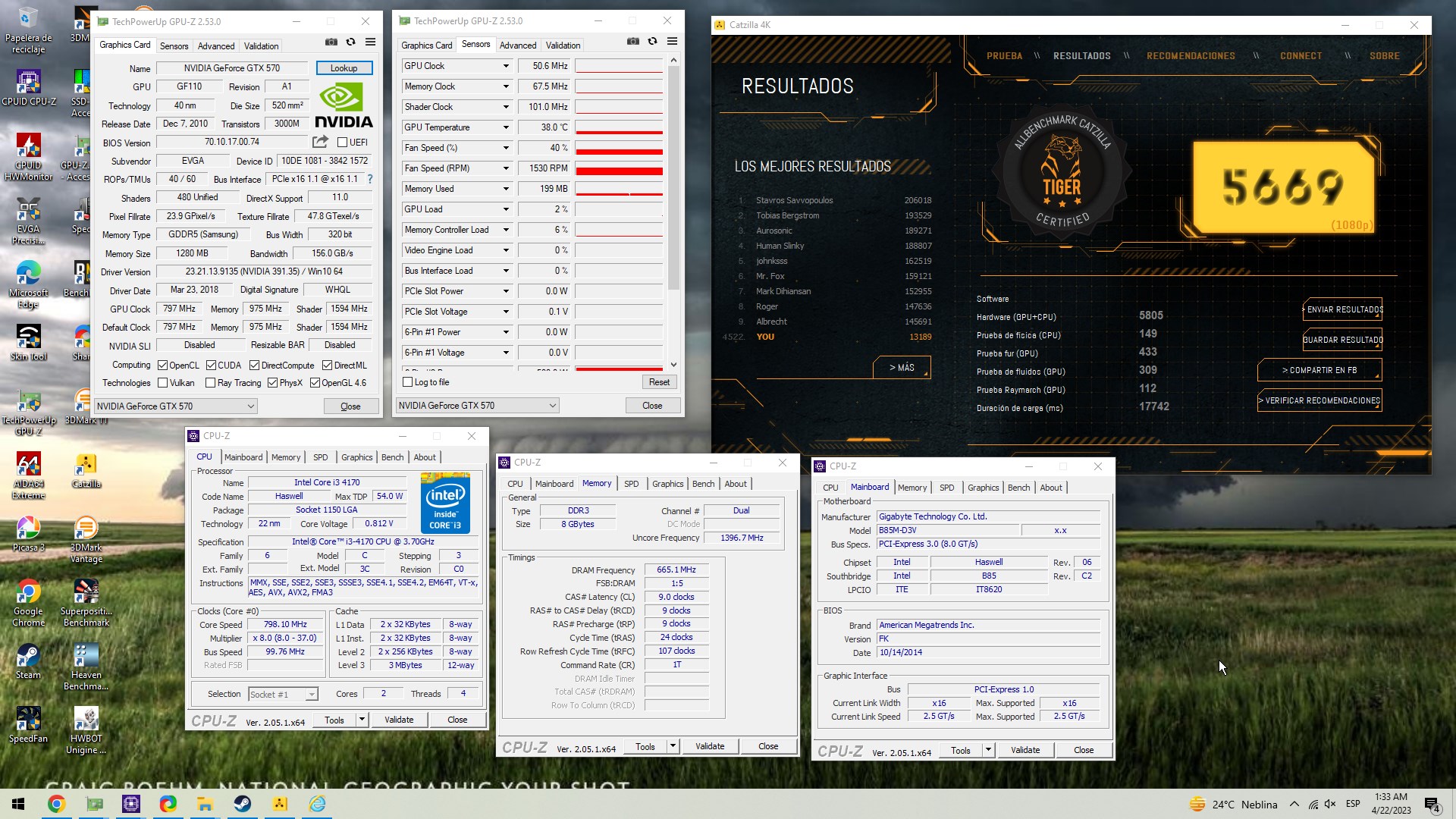Click the GPU-Z Sensors vertical scrollbar
The image size is (1456, 819).
click(x=673, y=212)
